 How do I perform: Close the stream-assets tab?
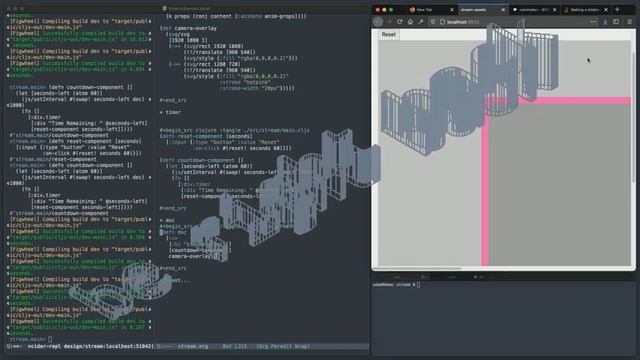pyautogui.click(x=503, y=9)
